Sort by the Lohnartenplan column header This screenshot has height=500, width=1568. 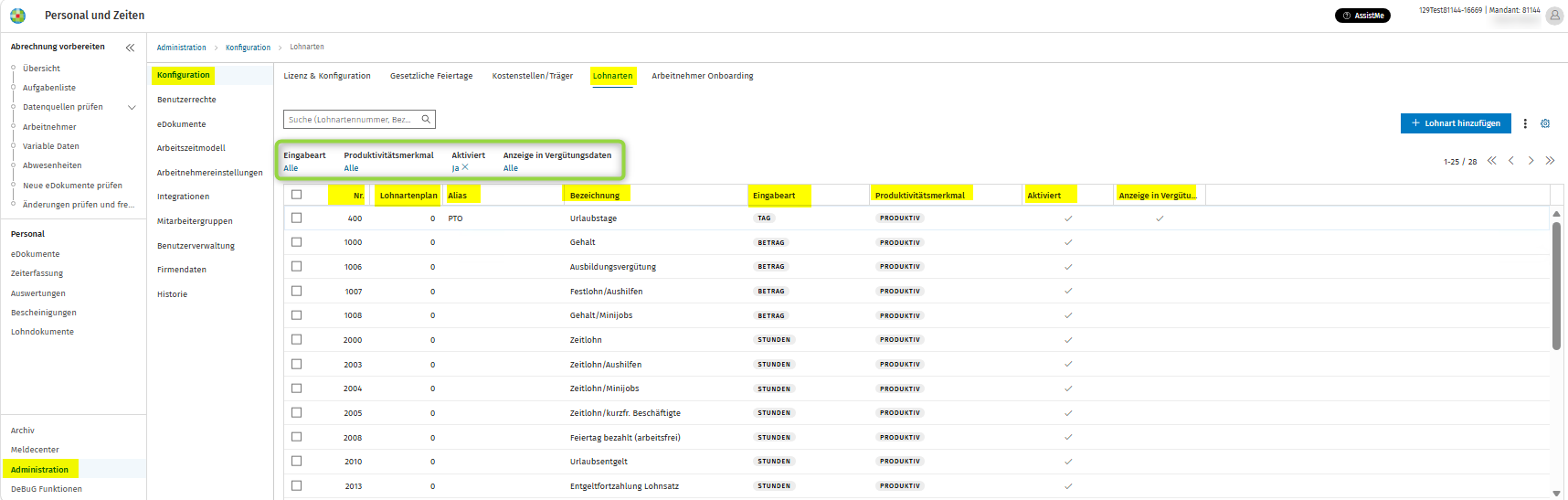[x=408, y=196]
